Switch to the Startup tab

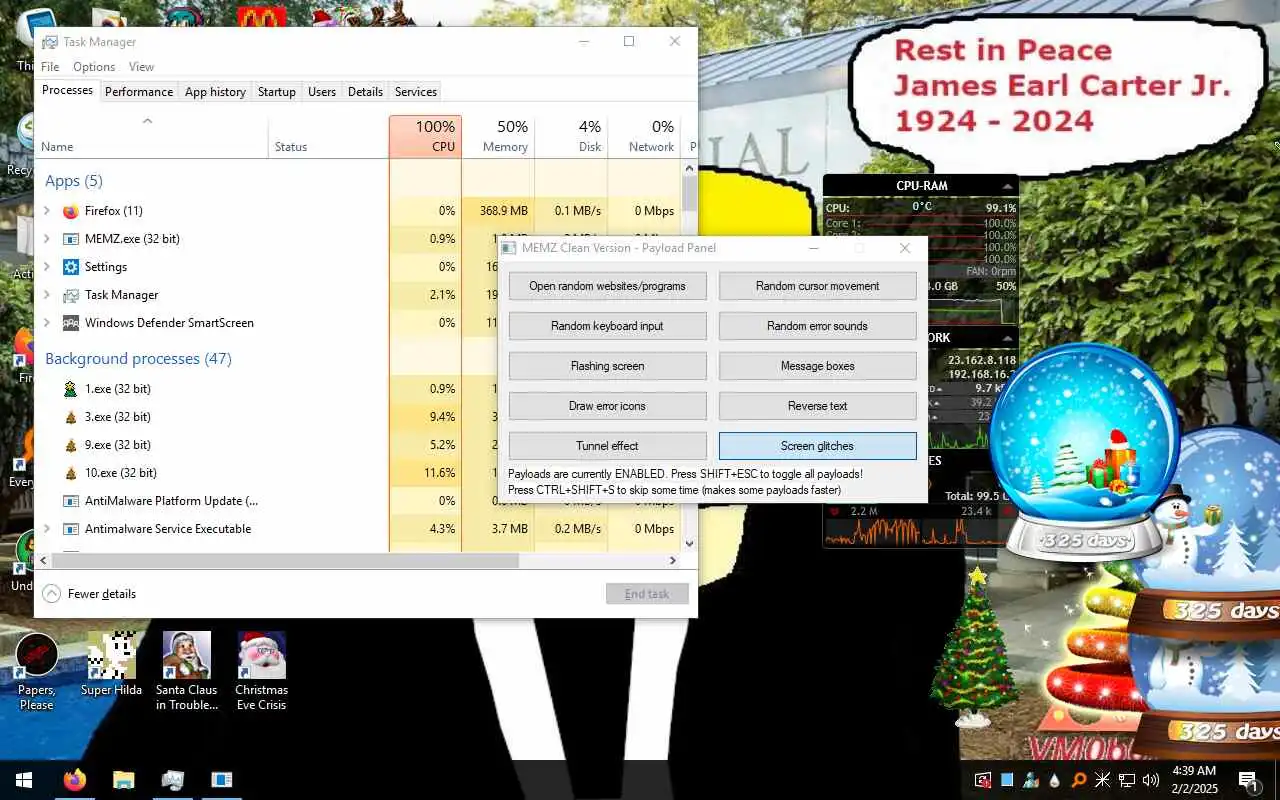tap(277, 91)
